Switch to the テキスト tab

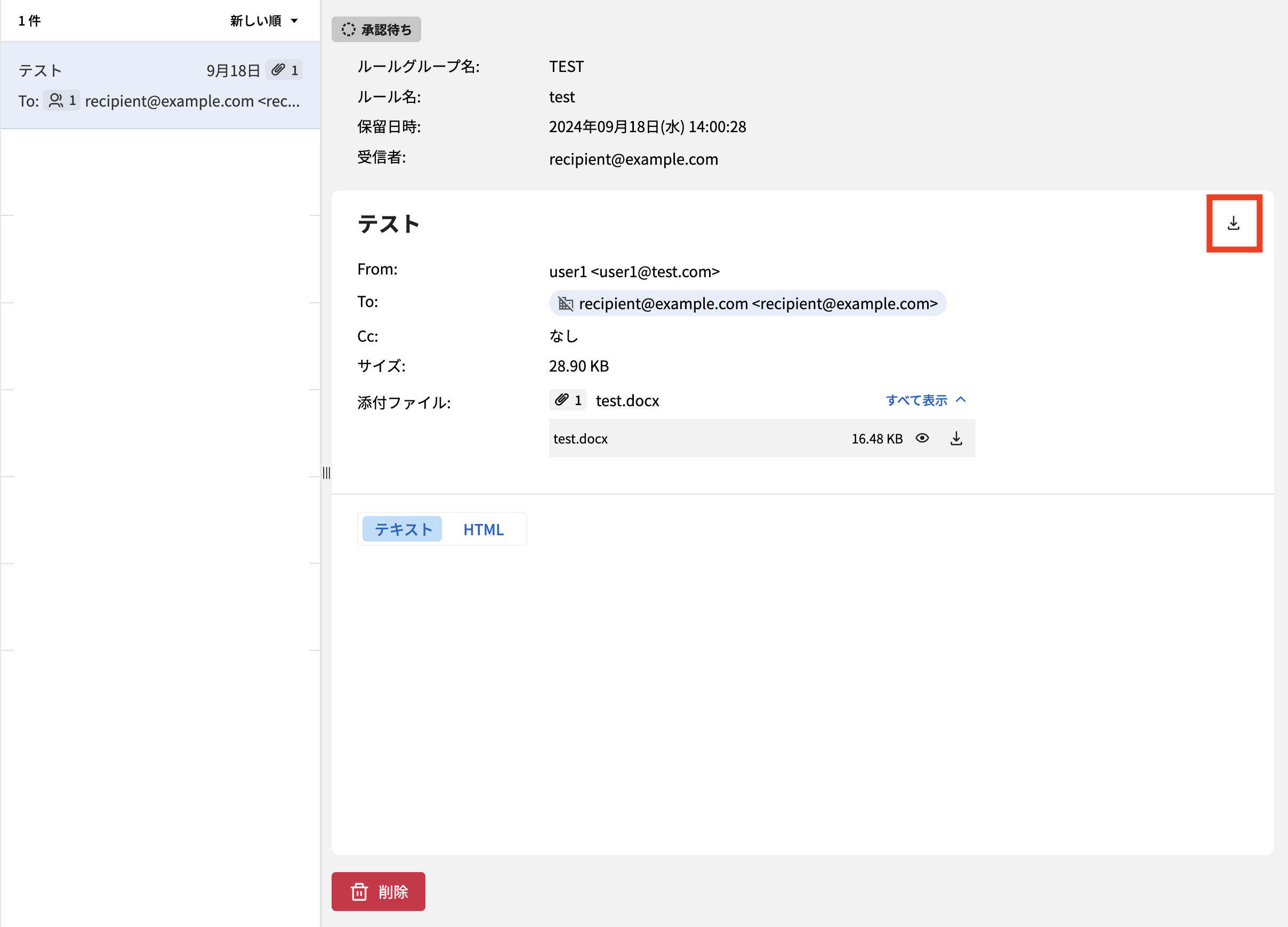click(402, 529)
